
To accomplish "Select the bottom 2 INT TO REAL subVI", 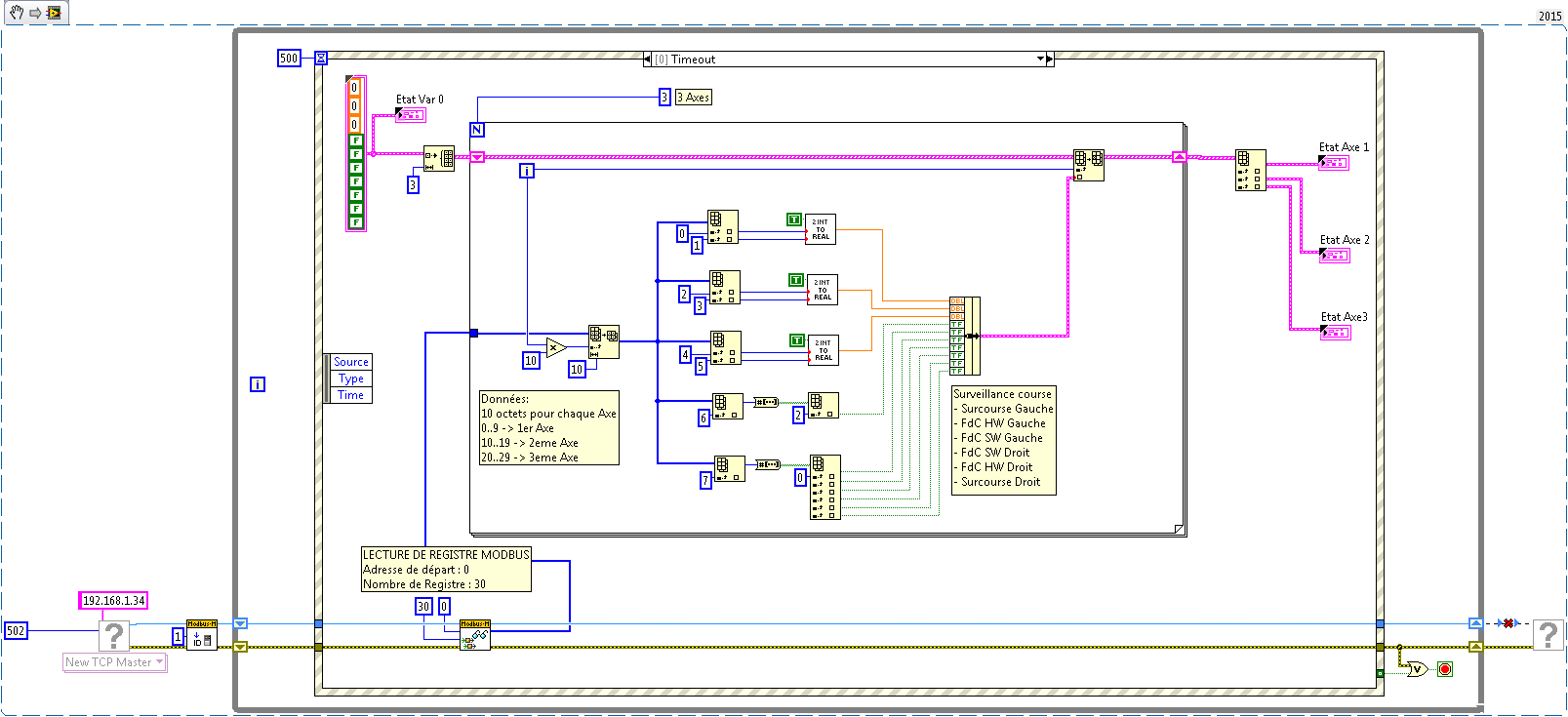I will click(x=824, y=350).
